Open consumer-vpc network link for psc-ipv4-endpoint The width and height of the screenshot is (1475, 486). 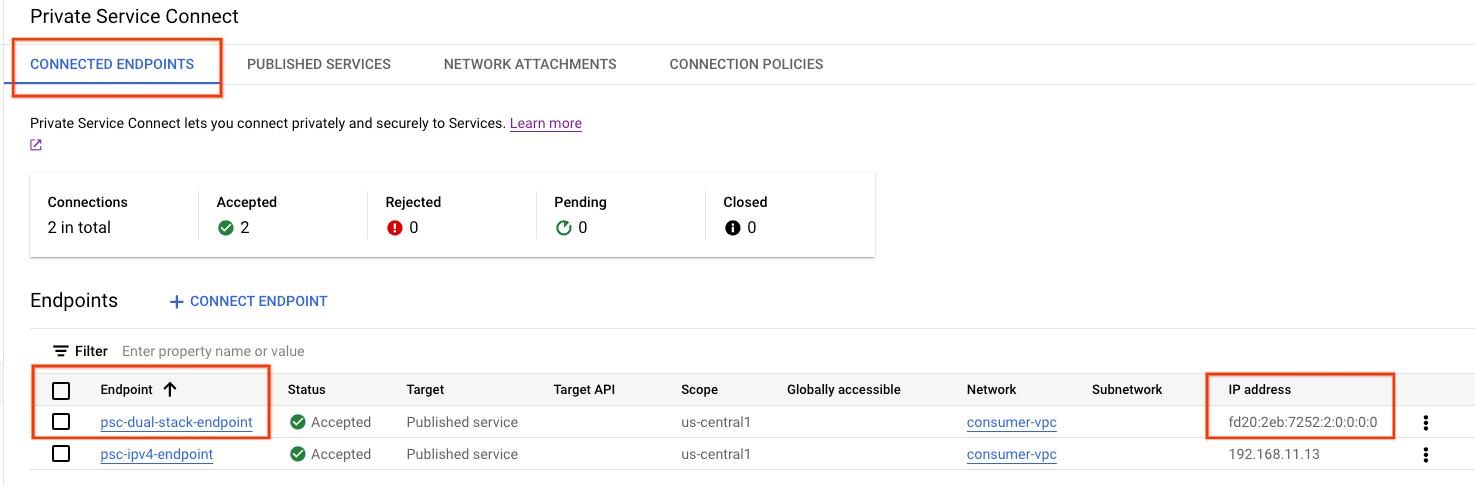1011,454
